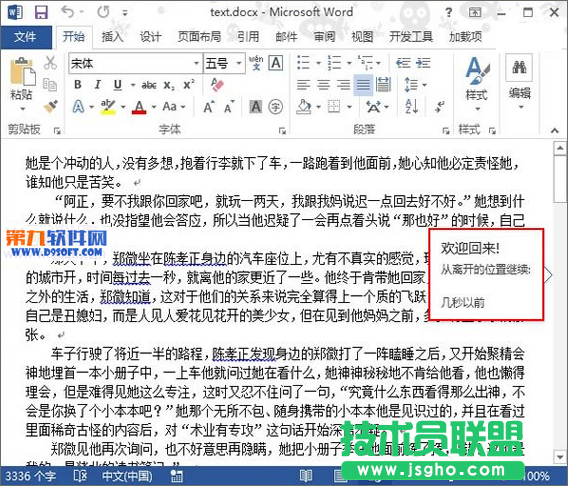
Task: Click the Clear Formatting eraser icon
Action: tap(217, 85)
